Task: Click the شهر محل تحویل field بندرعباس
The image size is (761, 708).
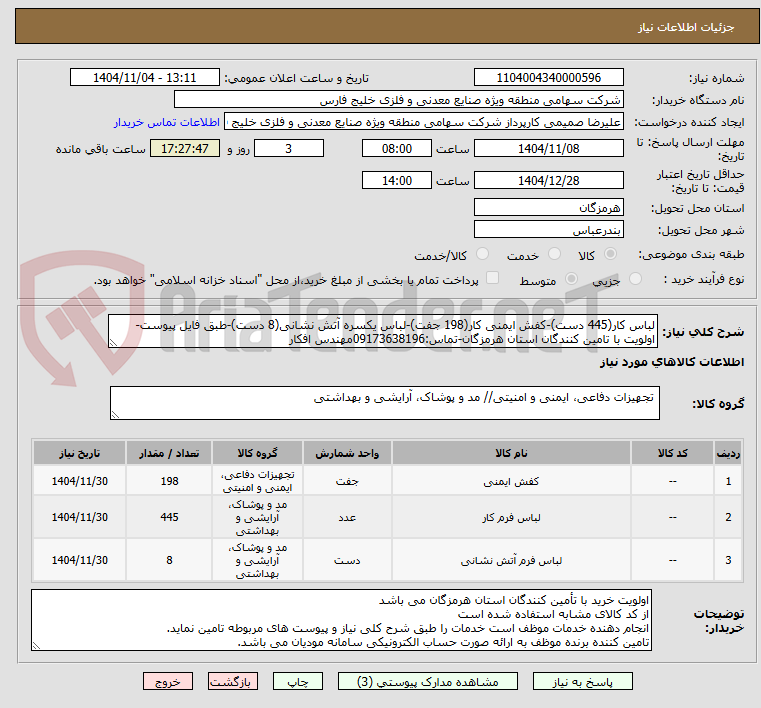Action: pyautogui.click(x=548, y=230)
